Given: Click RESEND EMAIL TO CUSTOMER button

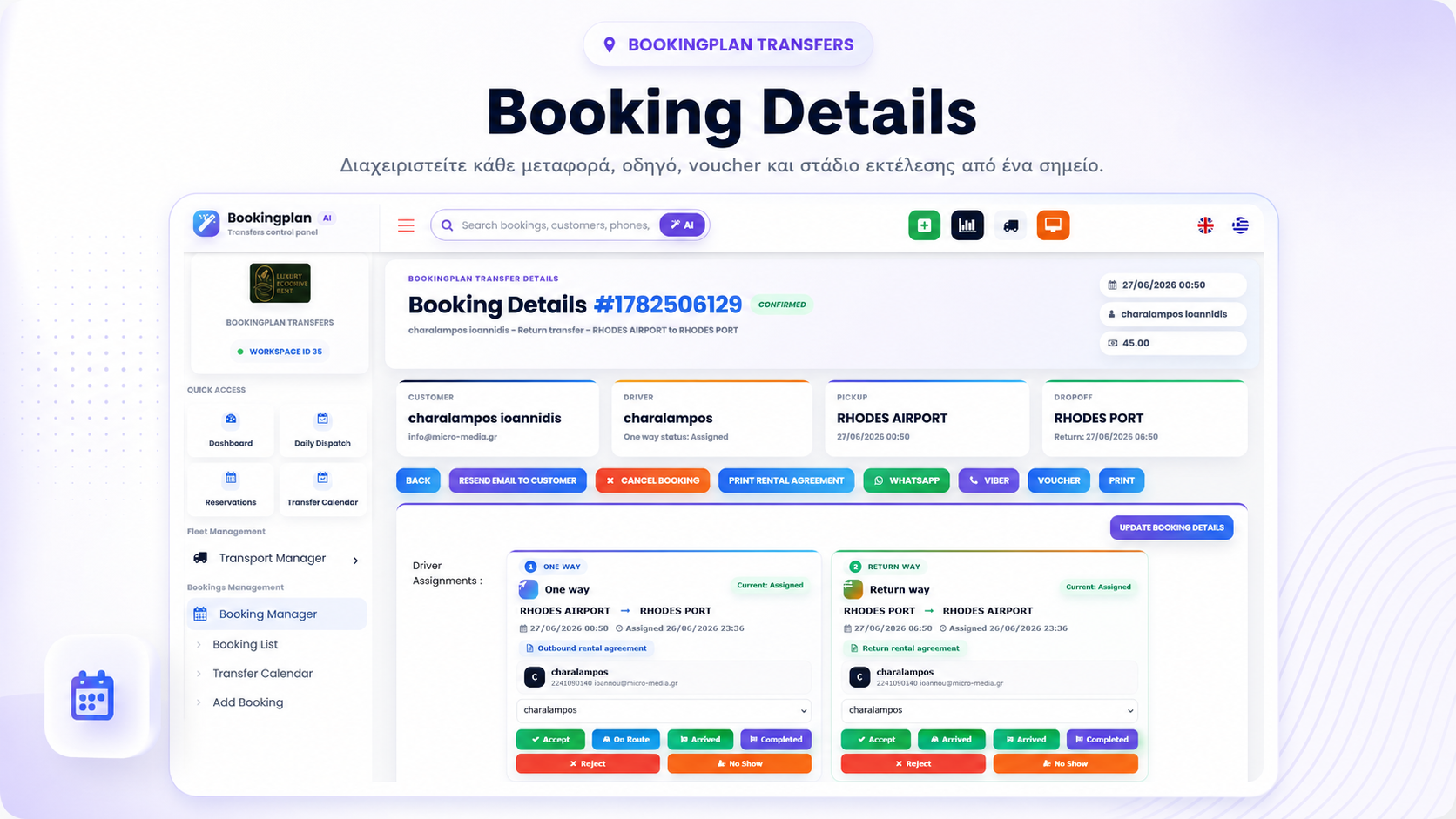Looking at the screenshot, I should 517,480.
